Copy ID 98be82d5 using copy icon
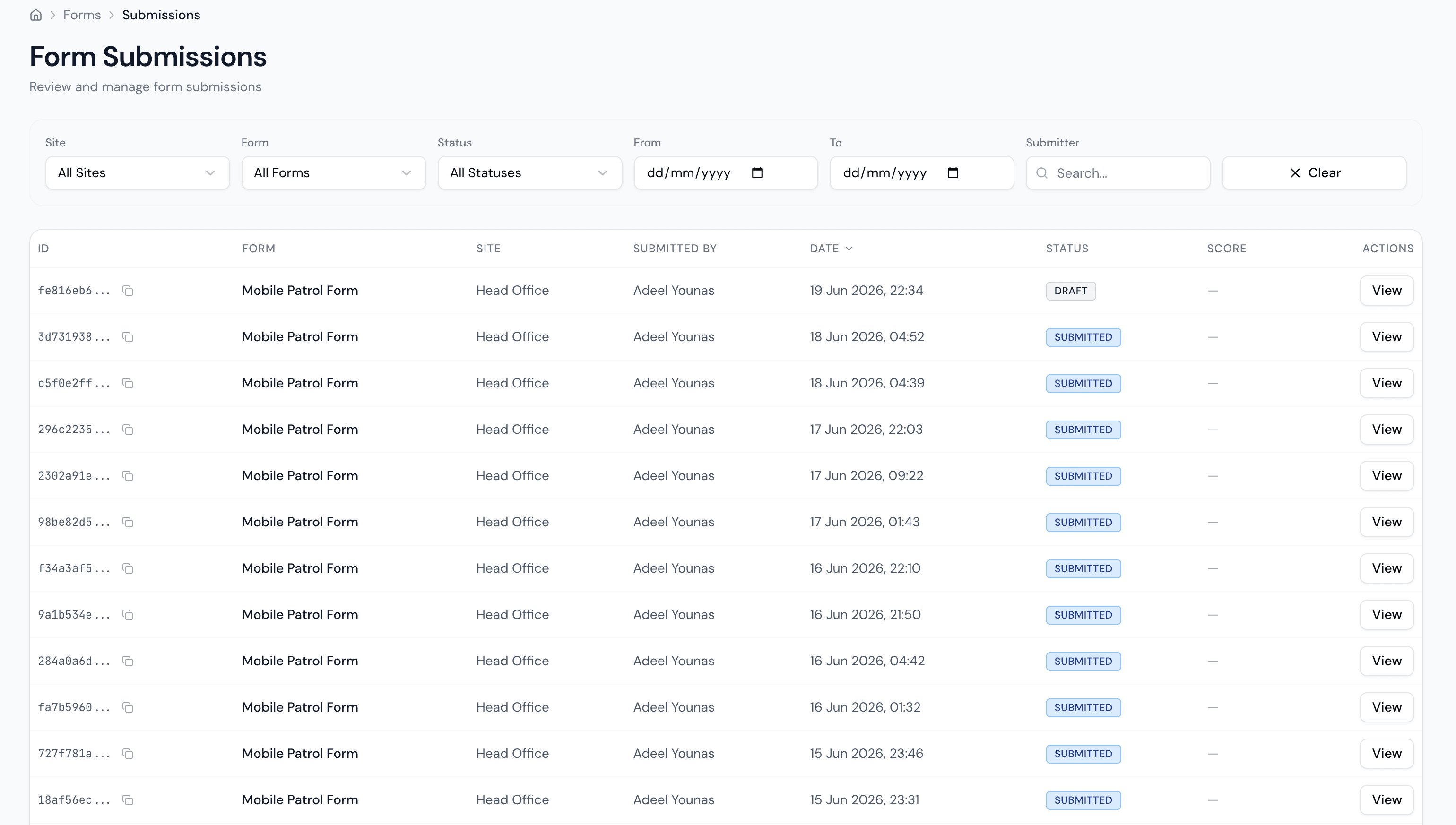The width and height of the screenshot is (1456, 825). tap(128, 523)
